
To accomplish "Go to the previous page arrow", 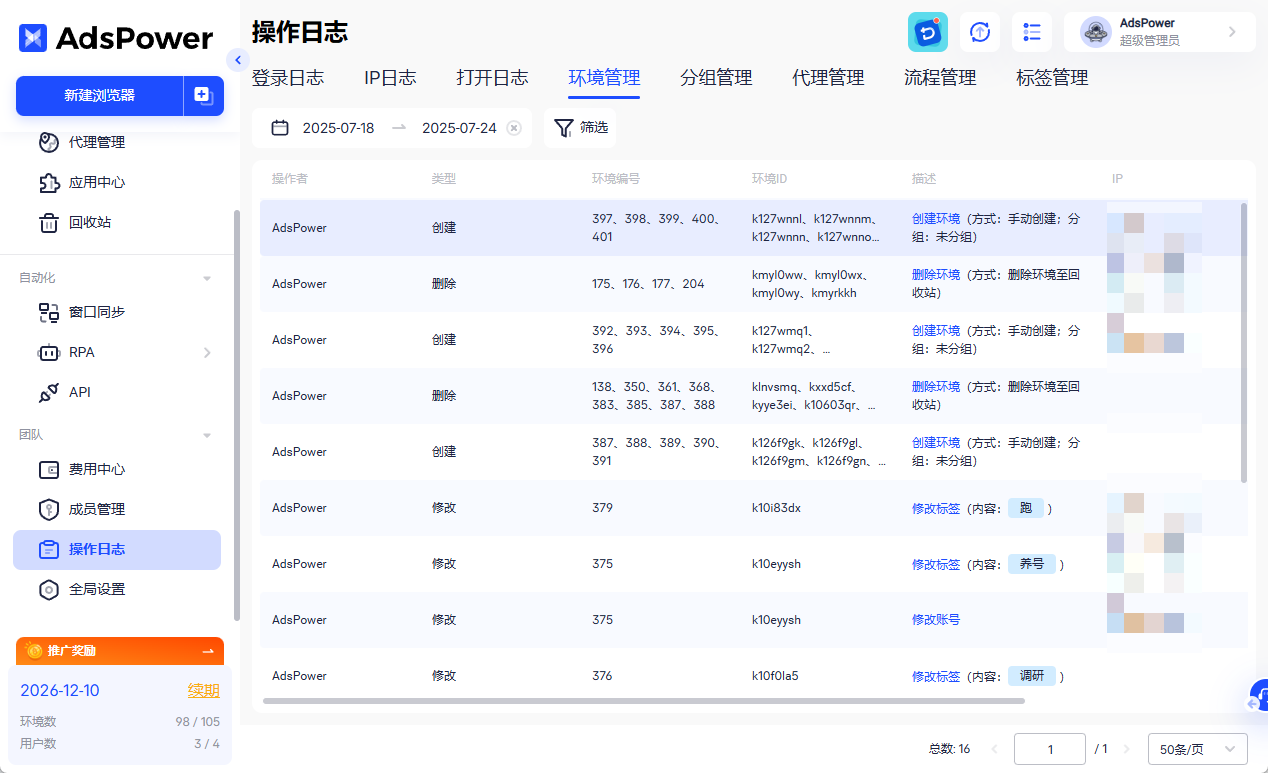I will (x=994, y=749).
